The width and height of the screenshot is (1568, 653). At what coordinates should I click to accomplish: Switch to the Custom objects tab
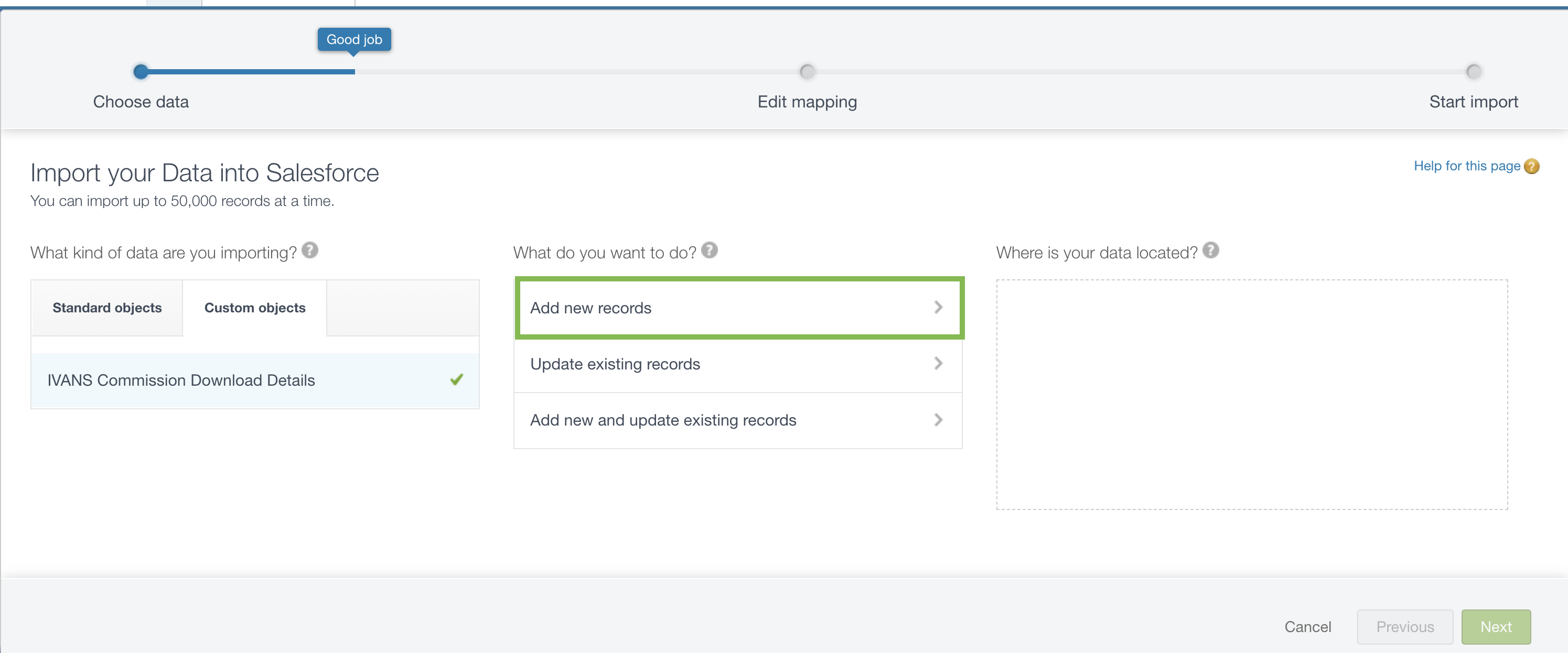tap(255, 308)
